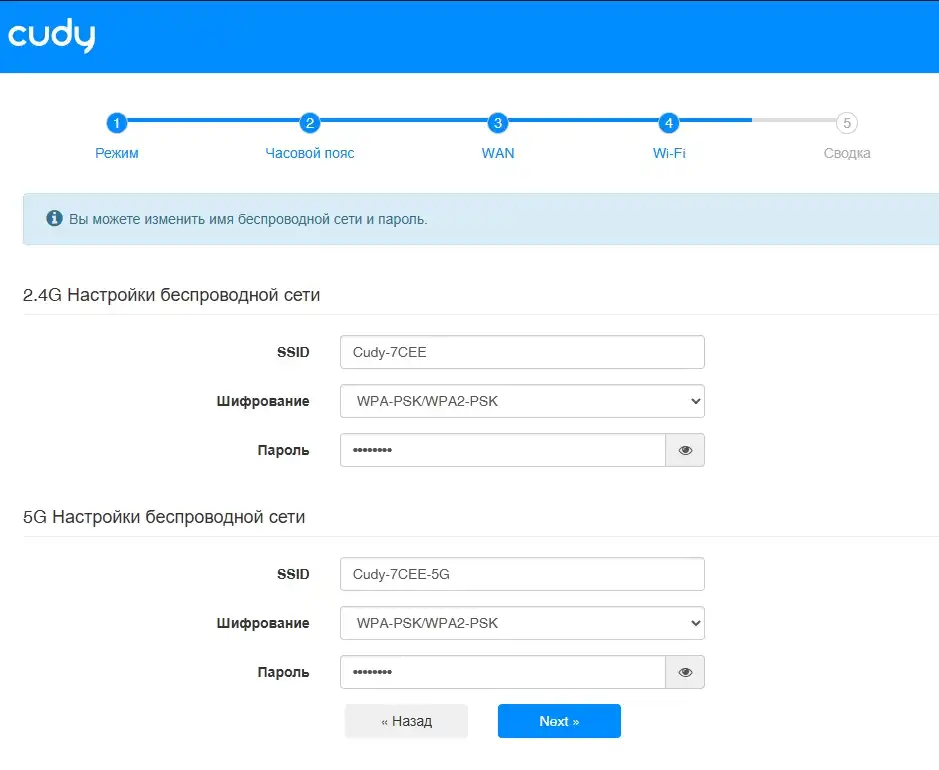The width and height of the screenshot is (939, 770).
Task: Click the 'SSID' label in the 2.4G section
Action: [293, 352]
